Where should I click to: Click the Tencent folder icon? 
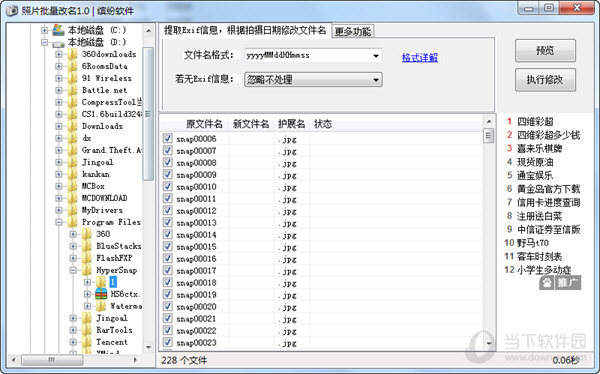87,342
